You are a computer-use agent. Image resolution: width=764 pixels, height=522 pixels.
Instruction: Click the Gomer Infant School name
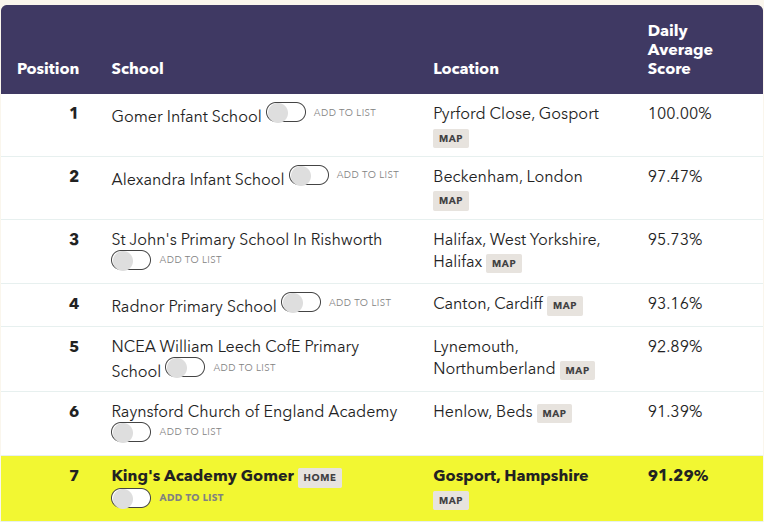(x=186, y=116)
